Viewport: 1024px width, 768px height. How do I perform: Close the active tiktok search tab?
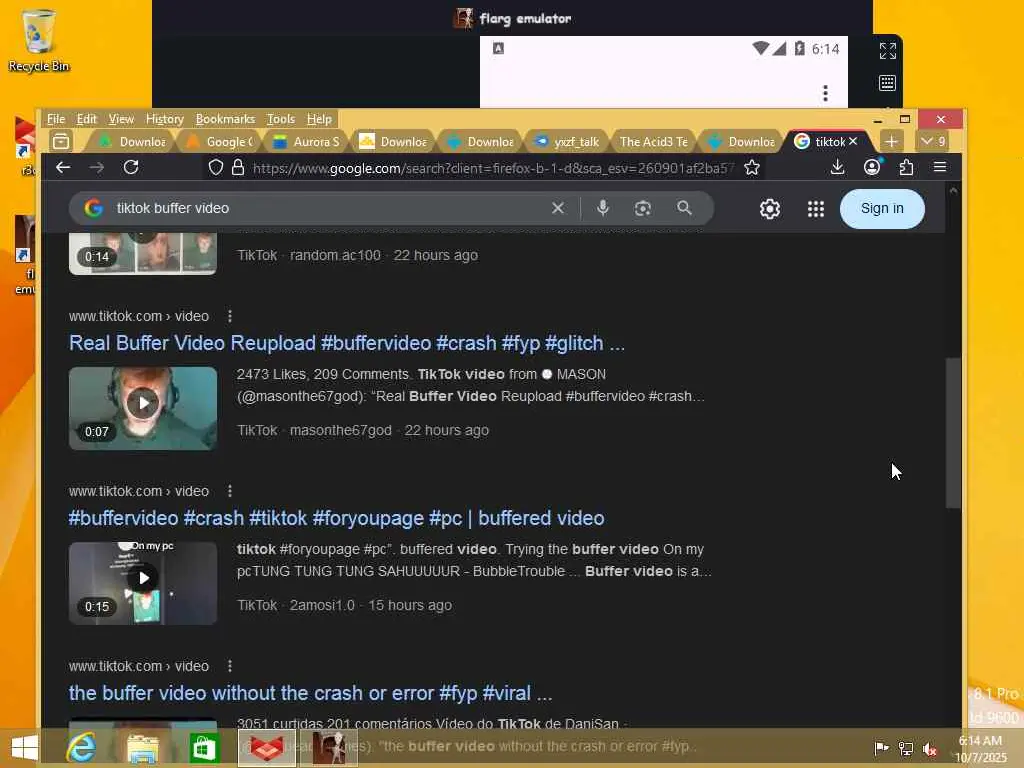point(853,141)
